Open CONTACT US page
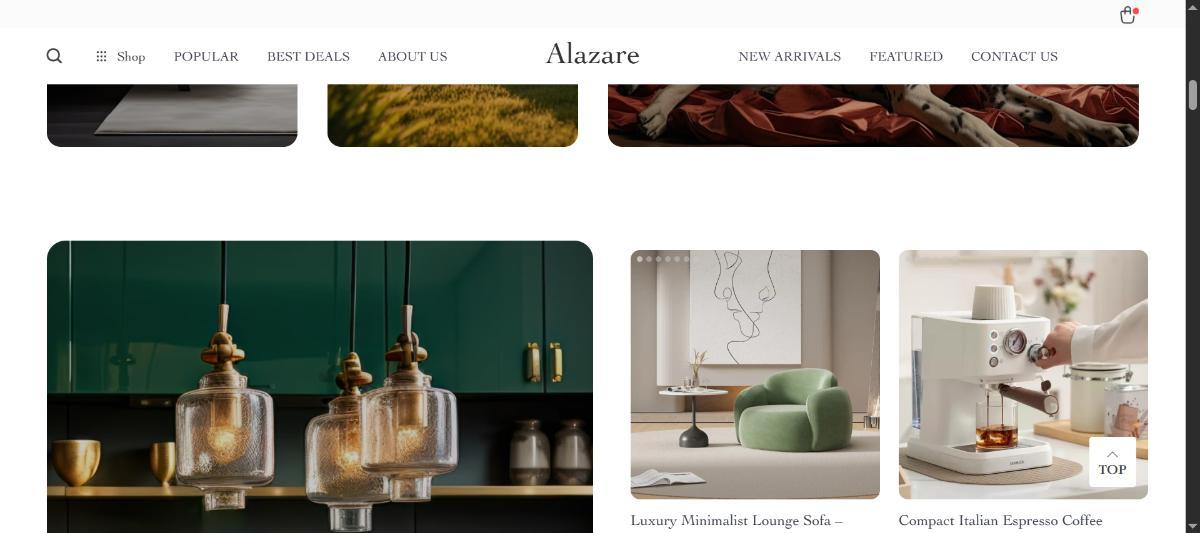The width and height of the screenshot is (1200, 533). (1014, 57)
